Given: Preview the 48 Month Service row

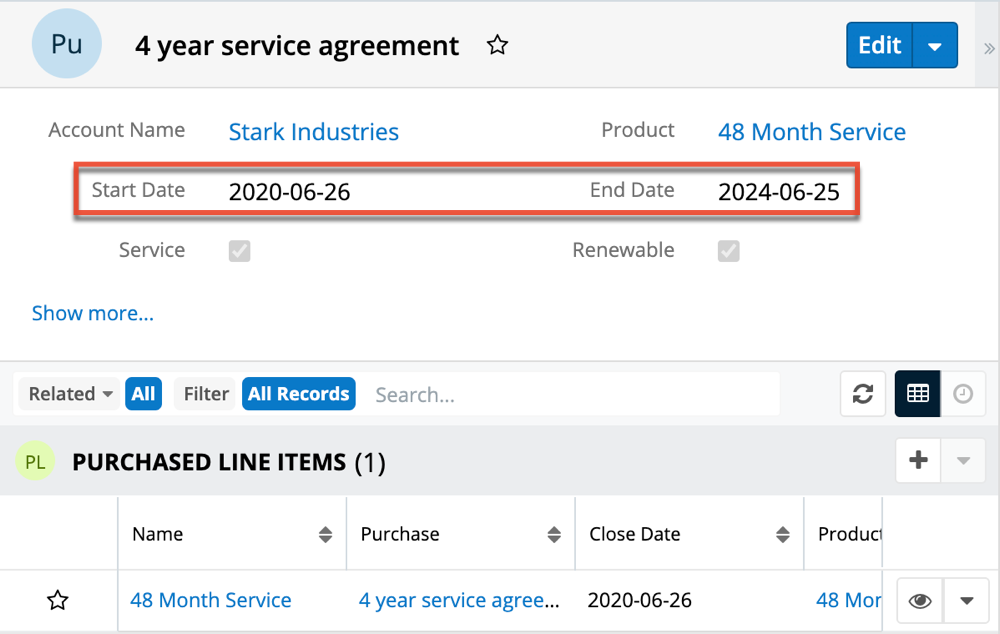Looking at the screenshot, I should point(920,600).
